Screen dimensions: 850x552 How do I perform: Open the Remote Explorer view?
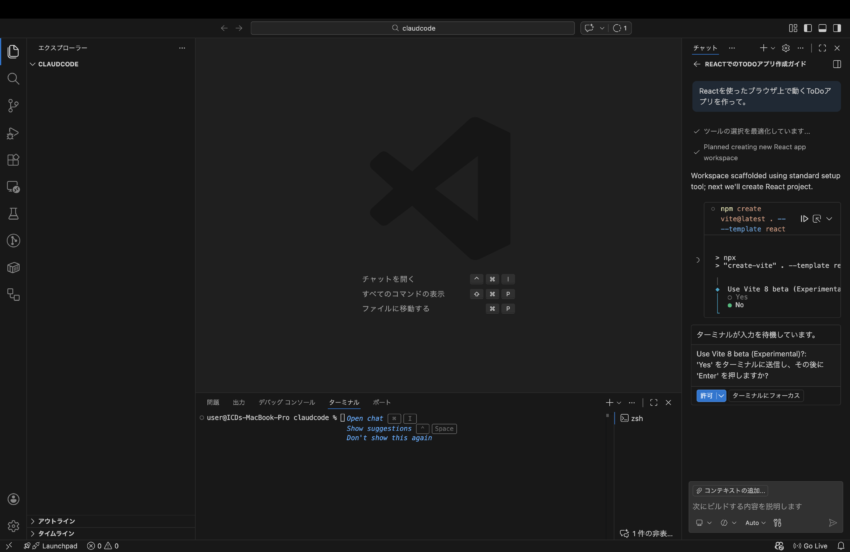point(13,186)
